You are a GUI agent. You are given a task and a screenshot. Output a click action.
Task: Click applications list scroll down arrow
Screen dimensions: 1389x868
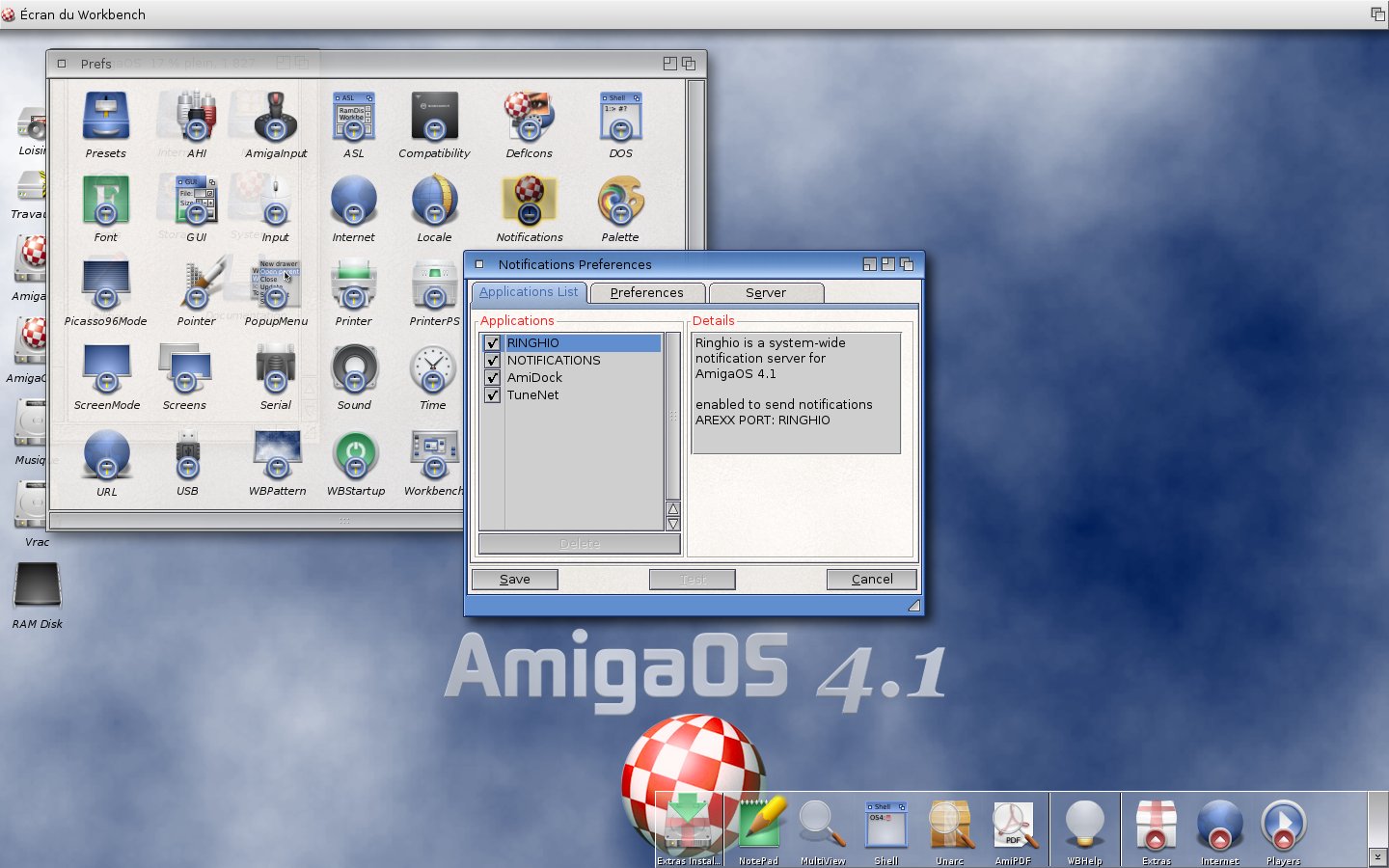click(673, 524)
